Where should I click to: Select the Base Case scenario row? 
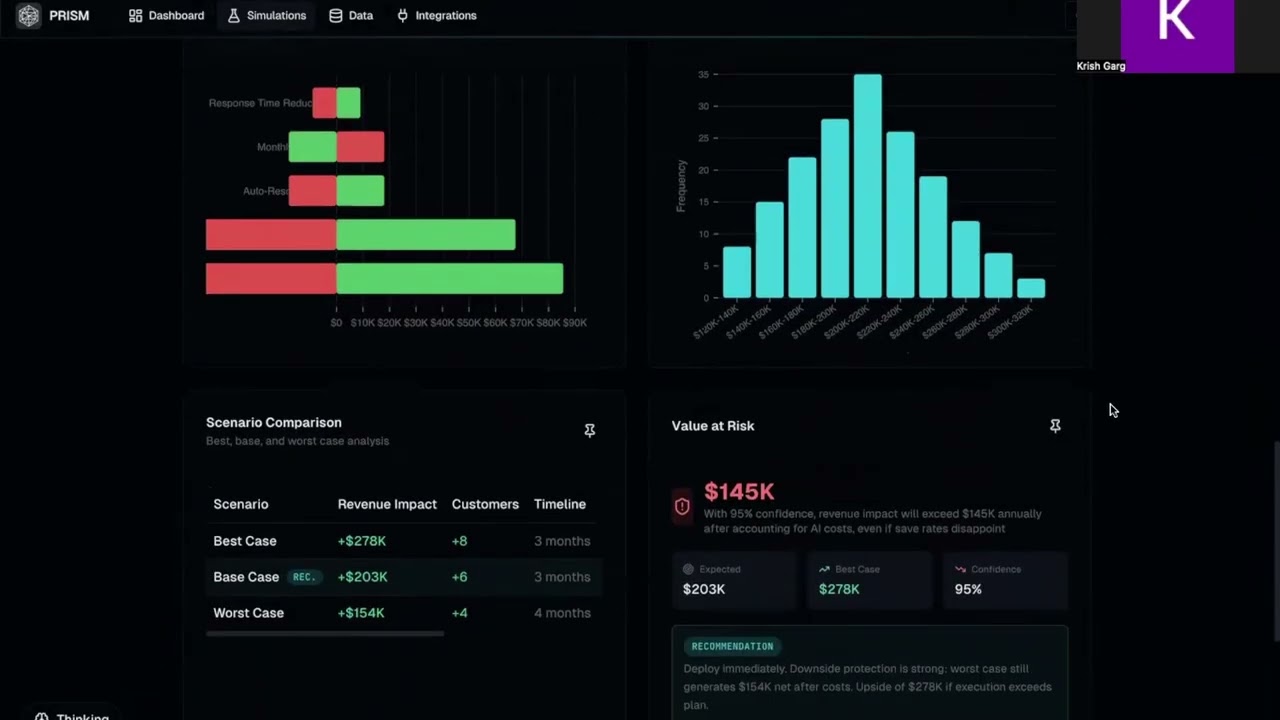tap(404, 577)
